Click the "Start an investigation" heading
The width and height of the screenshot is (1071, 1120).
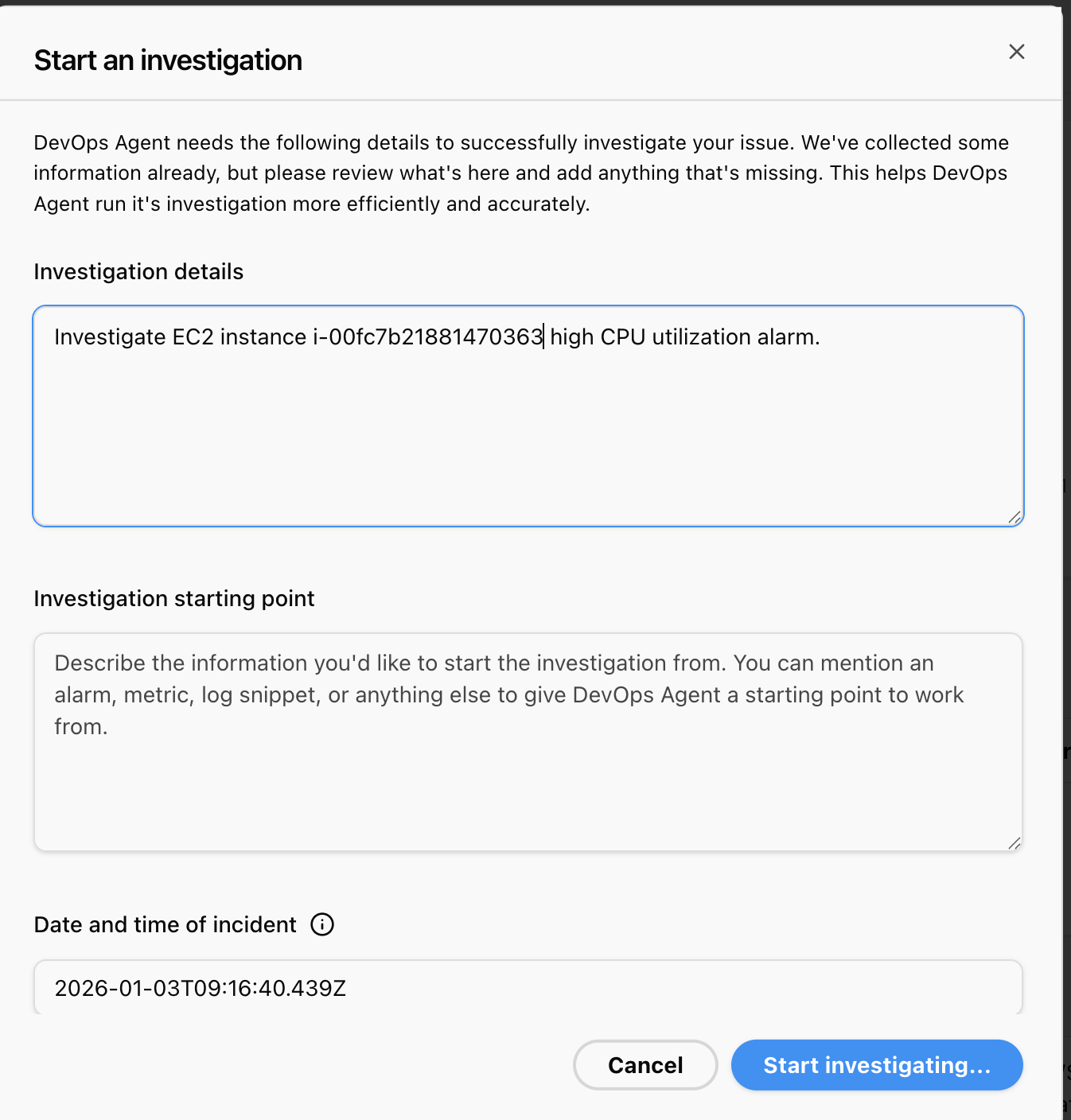(168, 60)
